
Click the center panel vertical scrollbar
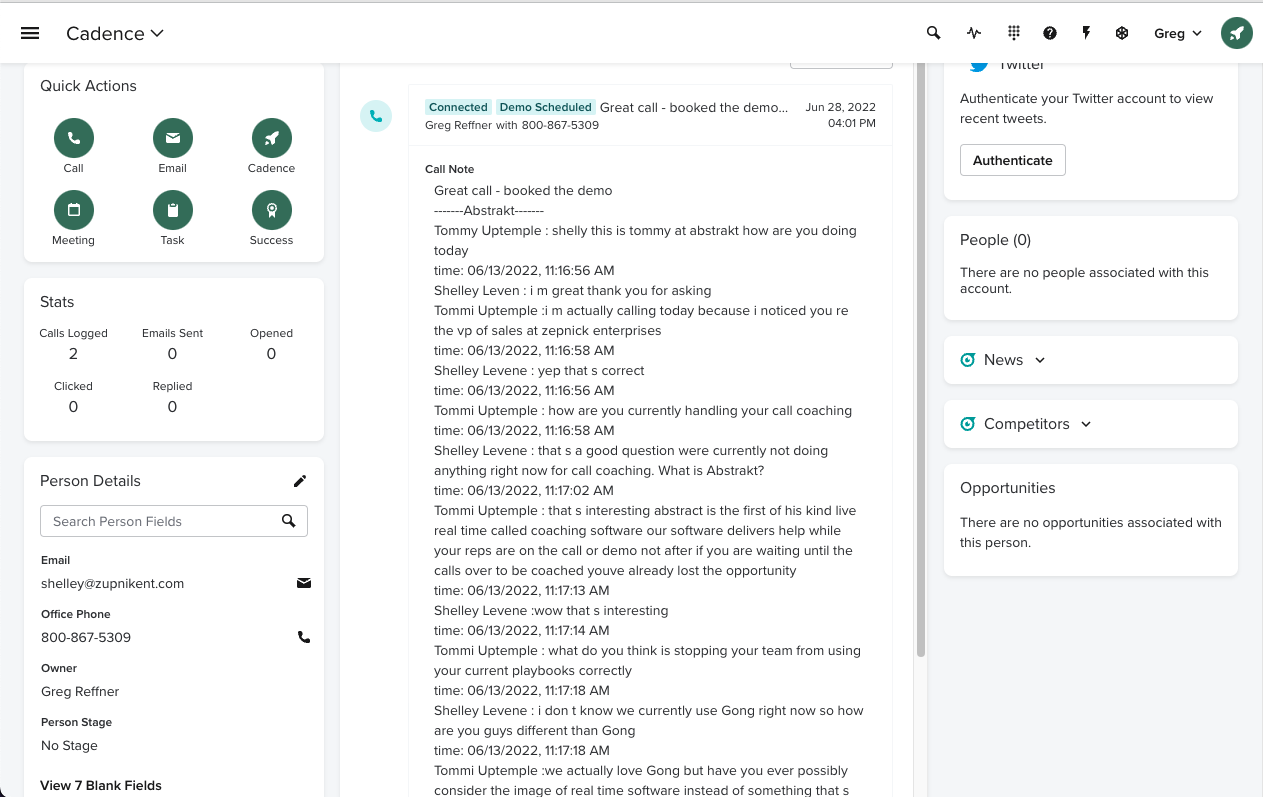pyautogui.click(x=921, y=360)
